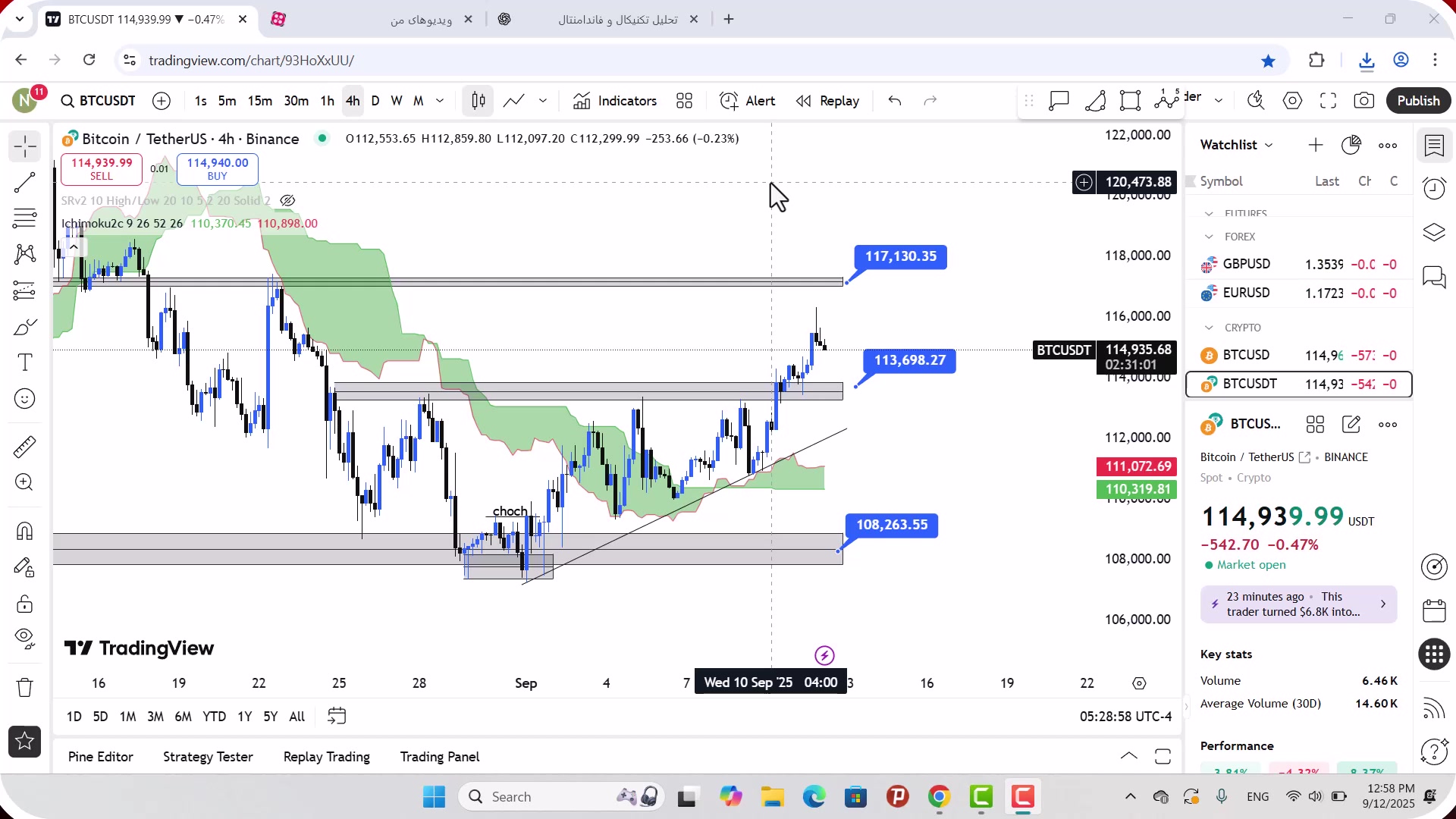This screenshot has height=819, width=1456.
Task: Toggle the Ichimoku indicator visibility eye
Action: click(x=287, y=201)
